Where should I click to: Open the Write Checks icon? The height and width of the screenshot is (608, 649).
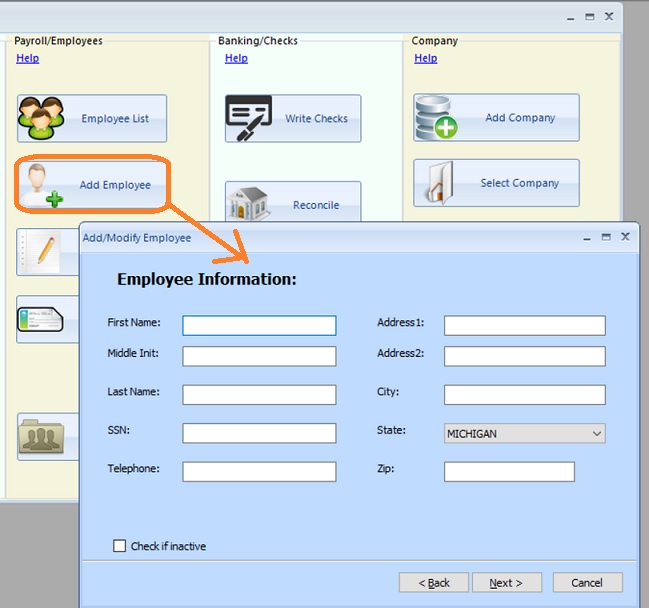(249, 119)
